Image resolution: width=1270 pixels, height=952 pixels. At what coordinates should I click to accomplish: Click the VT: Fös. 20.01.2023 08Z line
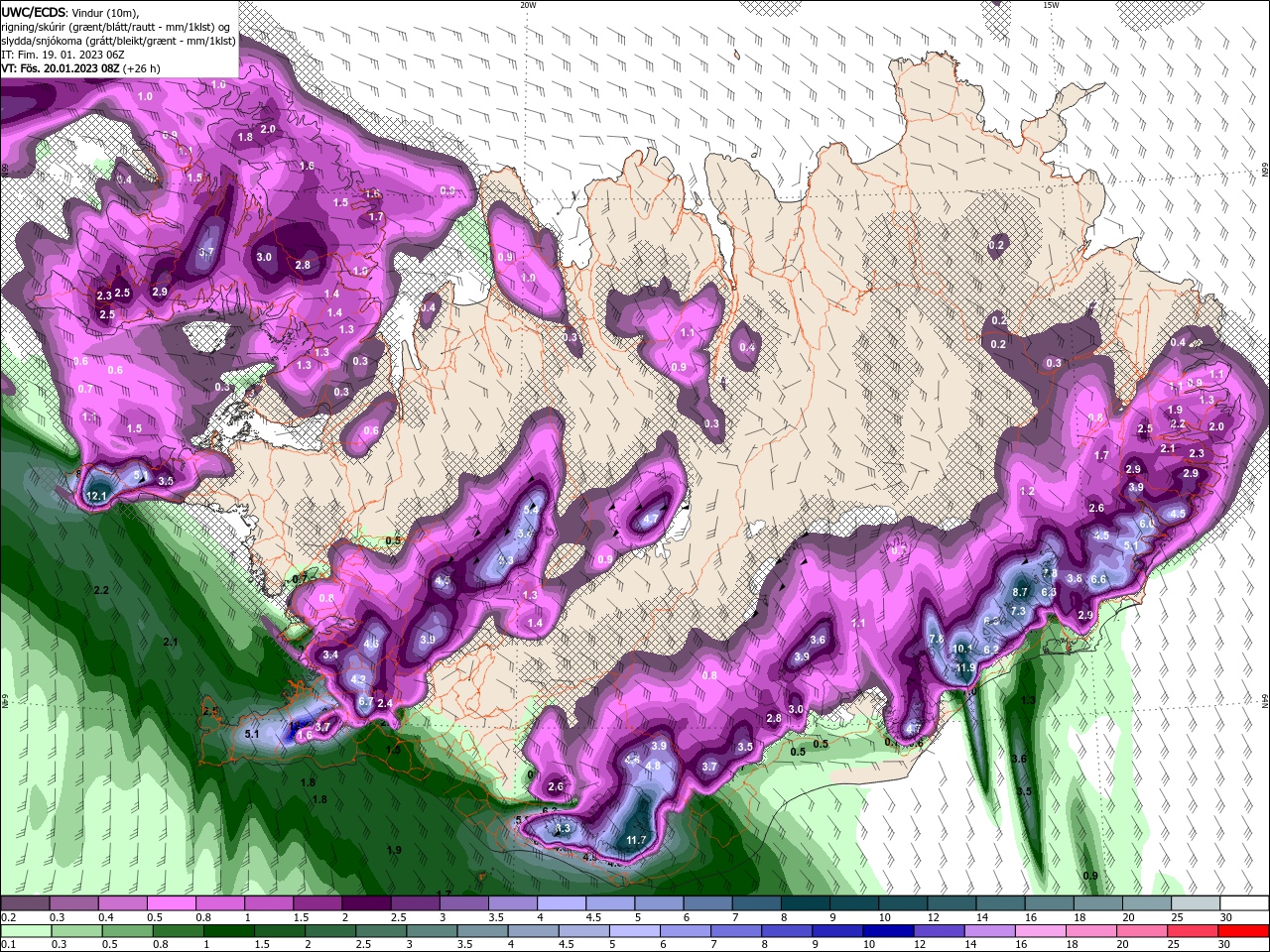pyautogui.click(x=80, y=68)
